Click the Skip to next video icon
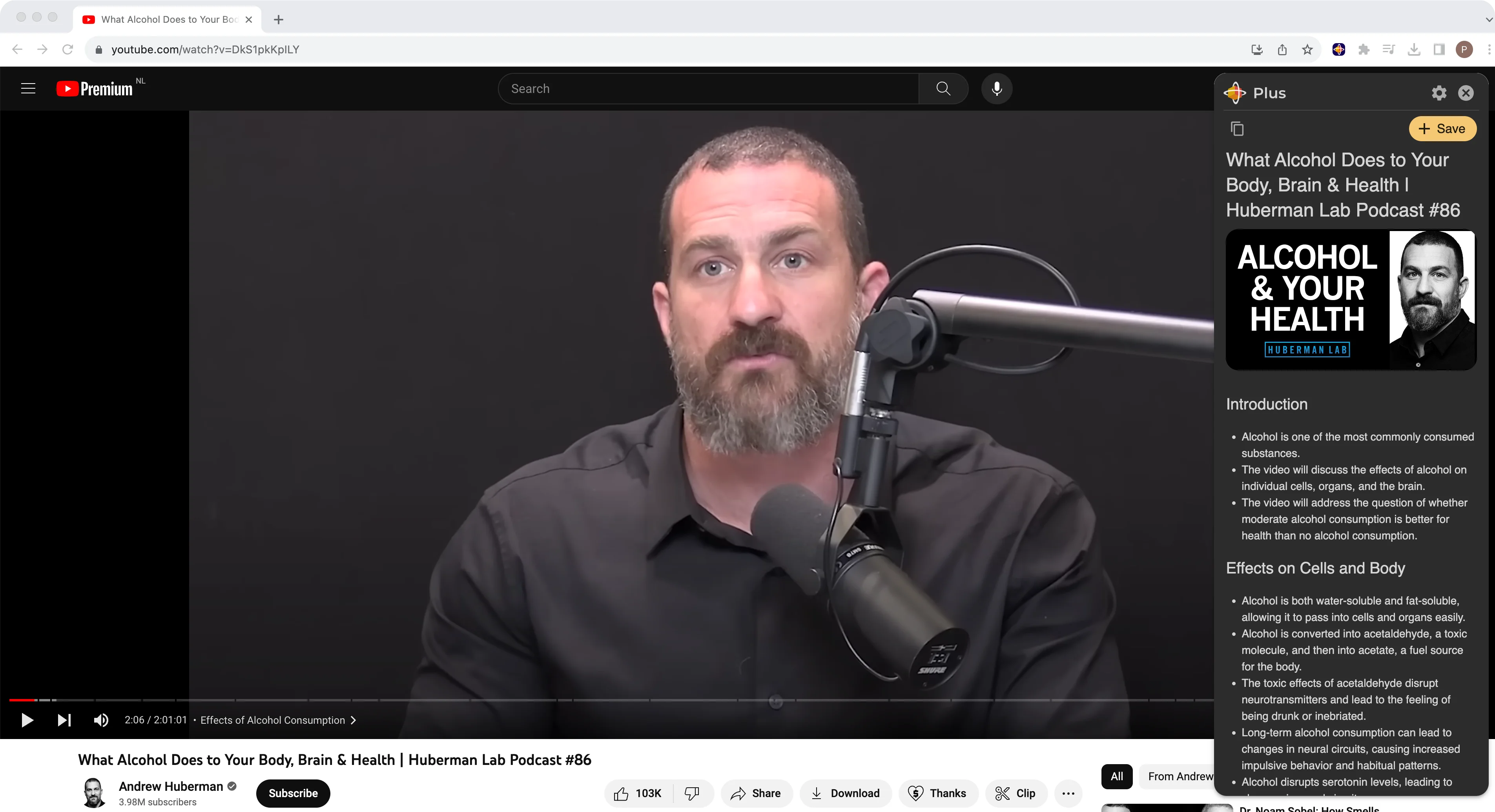This screenshot has width=1495, height=812. click(64, 720)
